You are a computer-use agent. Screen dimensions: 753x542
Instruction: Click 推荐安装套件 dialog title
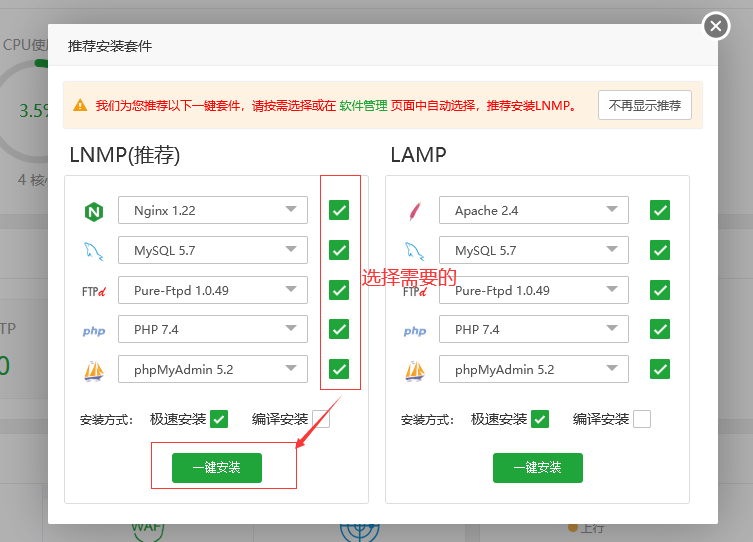[110, 46]
